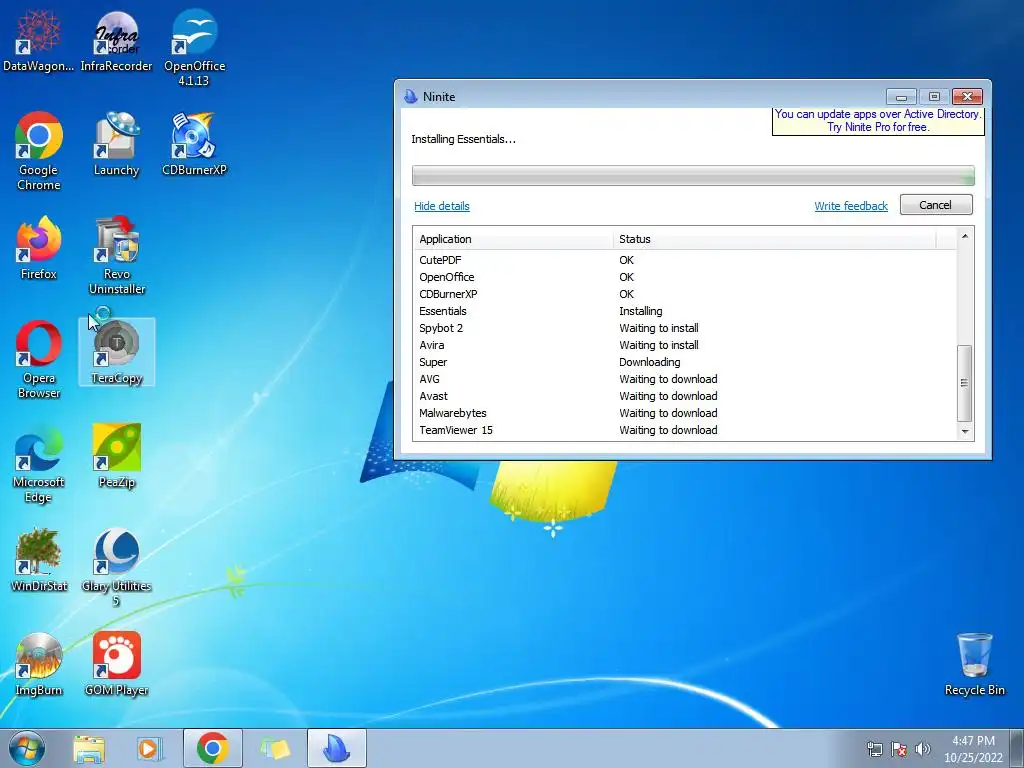Click the details list scrollbar thumb
The height and width of the screenshot is (768, 1024).
pyautogui.click(x=965, y=383)
